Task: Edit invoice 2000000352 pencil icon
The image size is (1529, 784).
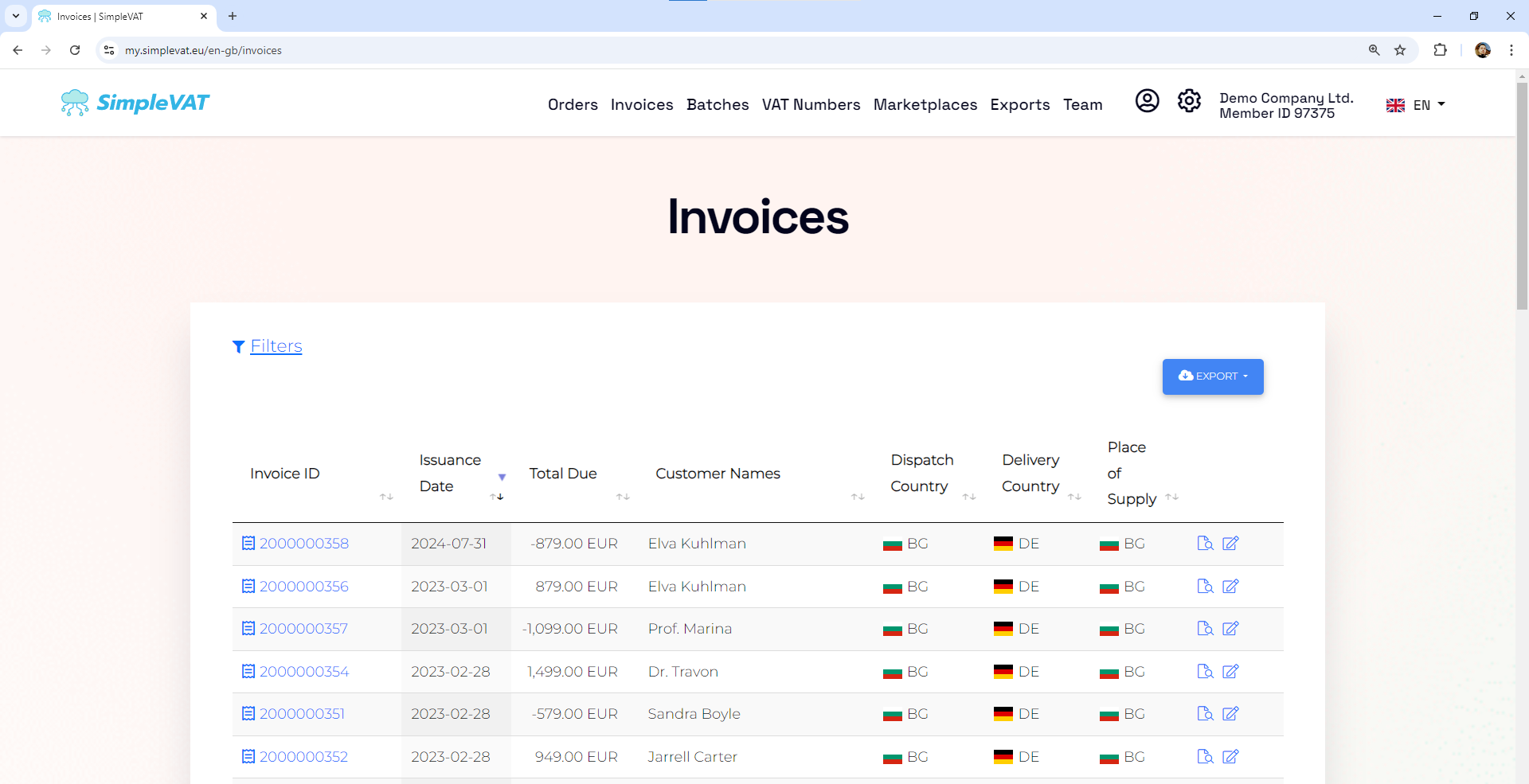Action: [1230, 757]
